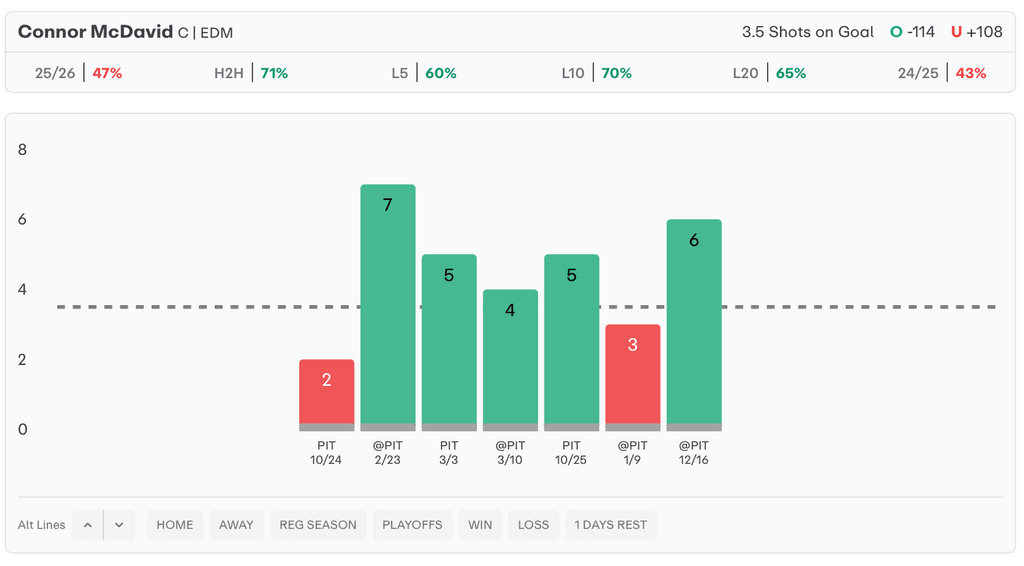Viewport: 1024px width, 566px height.
Task: Enable the PLAYOFFS filter
Action: [412, 525]
